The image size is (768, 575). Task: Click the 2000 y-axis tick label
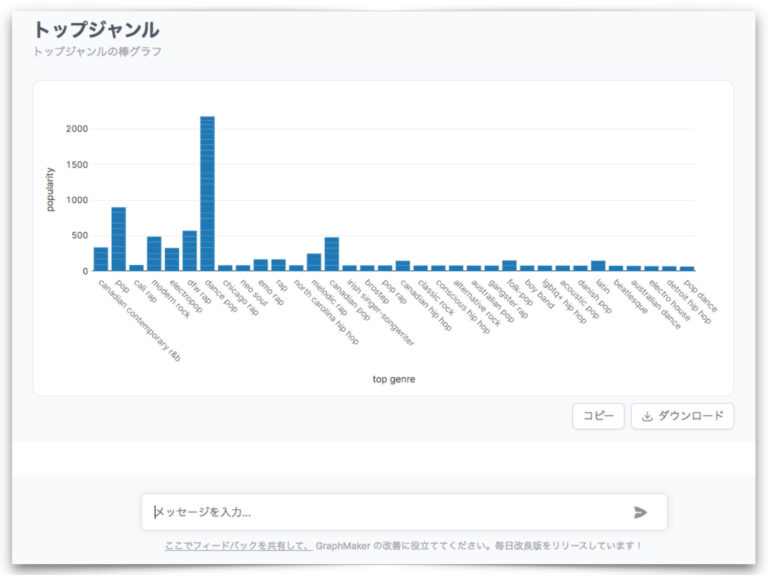click(77, 129)
